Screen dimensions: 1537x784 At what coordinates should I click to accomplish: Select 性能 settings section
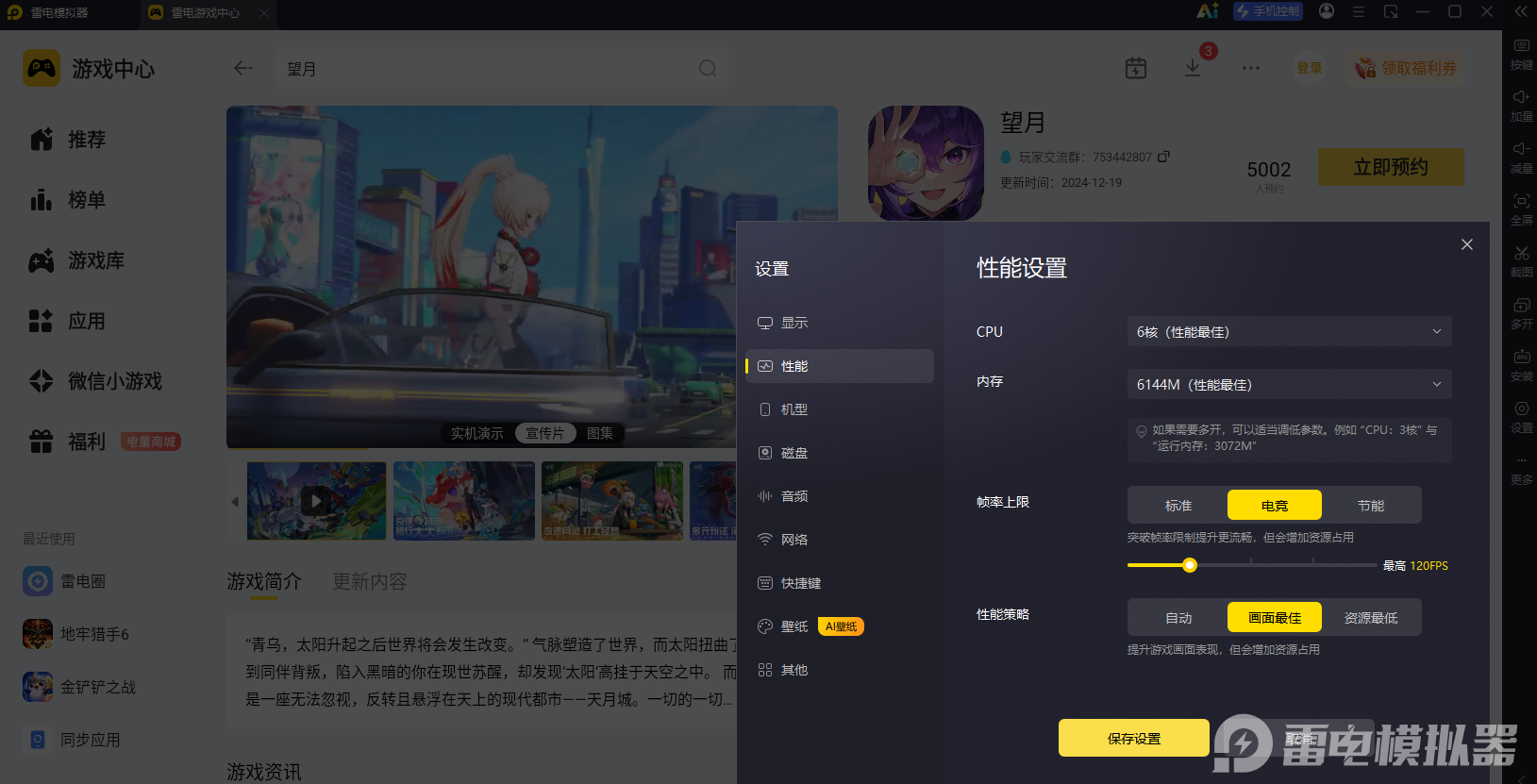tap(840, 366)
